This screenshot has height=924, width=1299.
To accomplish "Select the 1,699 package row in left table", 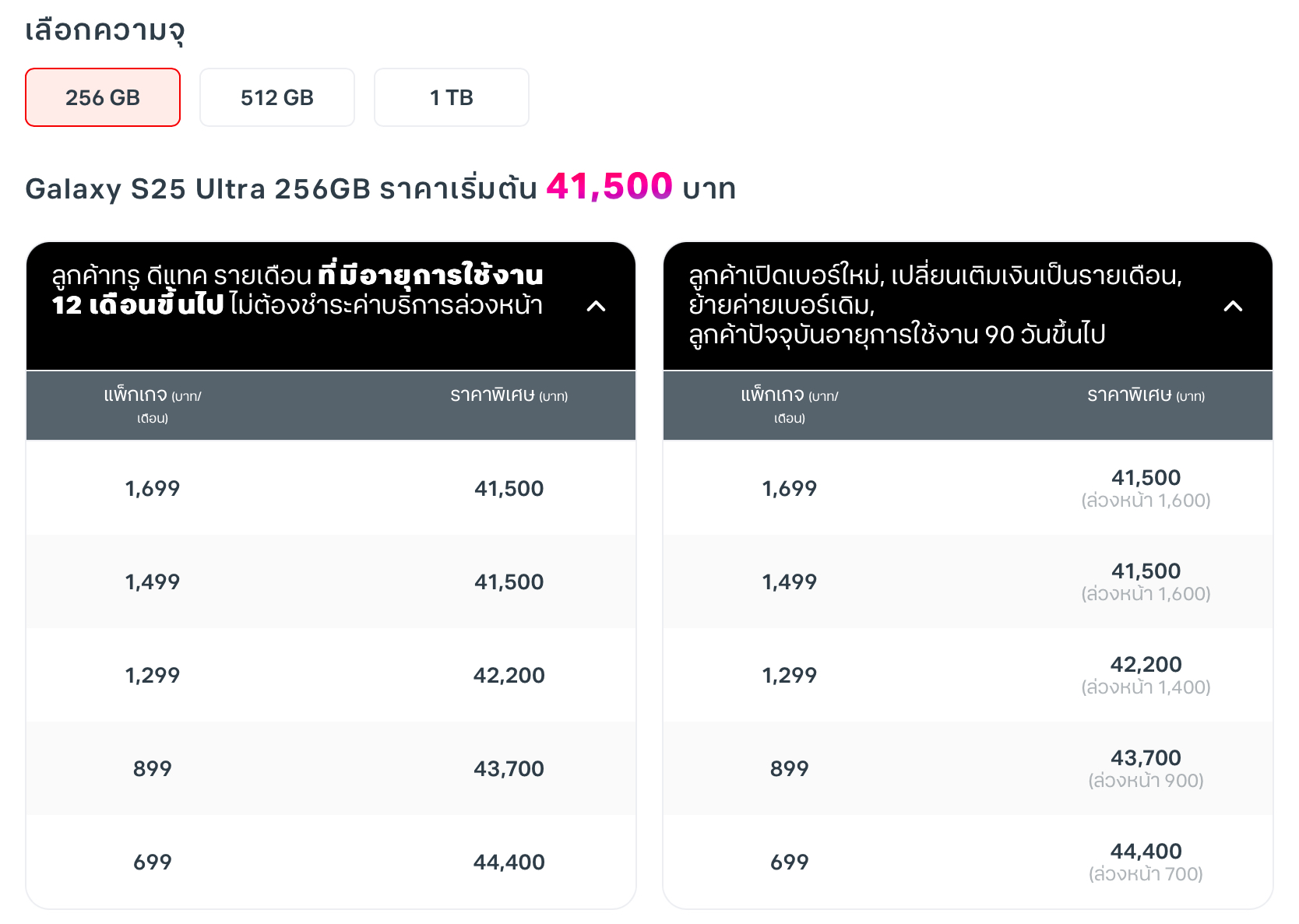I will pos(331,488).
